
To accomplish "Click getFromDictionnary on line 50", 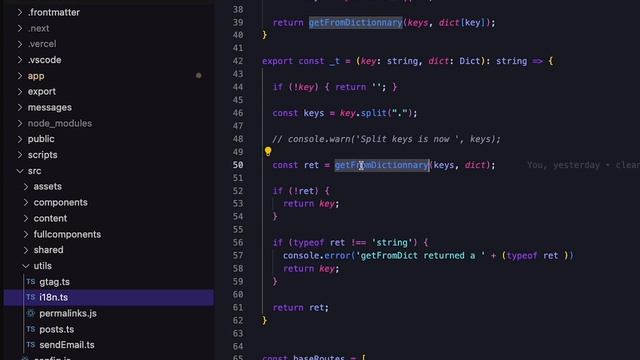I will [382, 165].
